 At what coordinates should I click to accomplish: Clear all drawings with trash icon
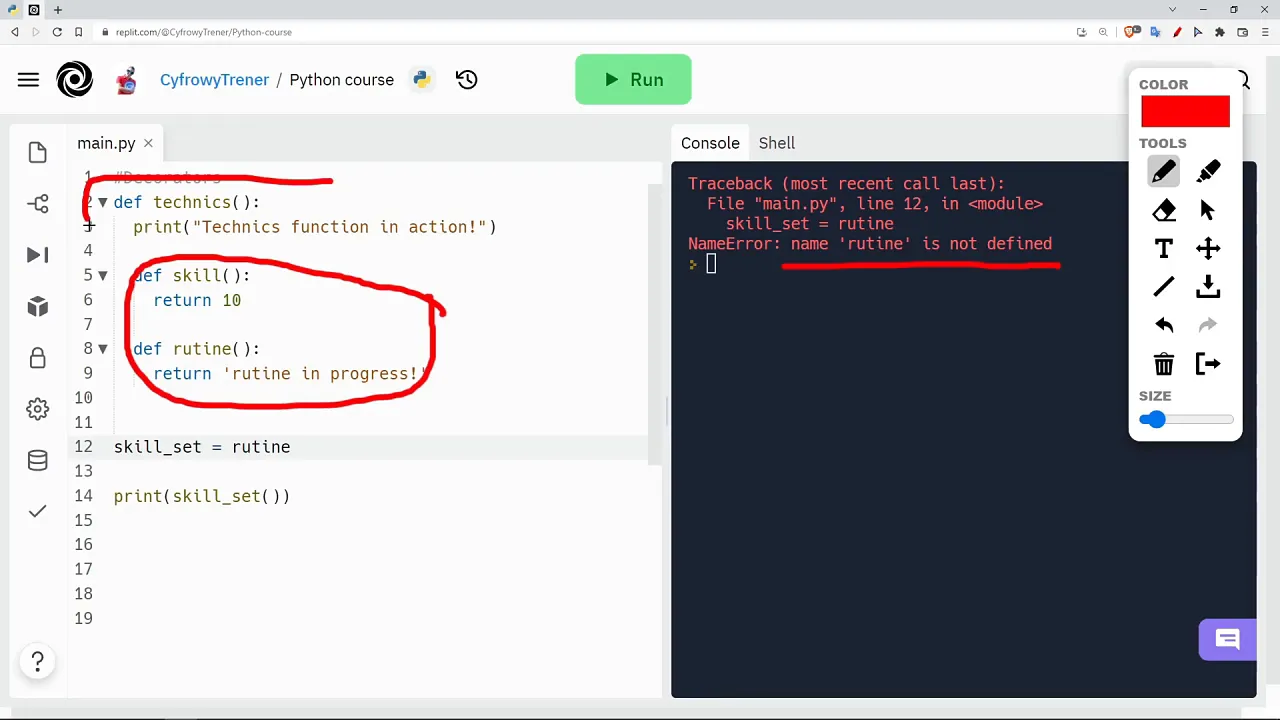(1163, 364)
